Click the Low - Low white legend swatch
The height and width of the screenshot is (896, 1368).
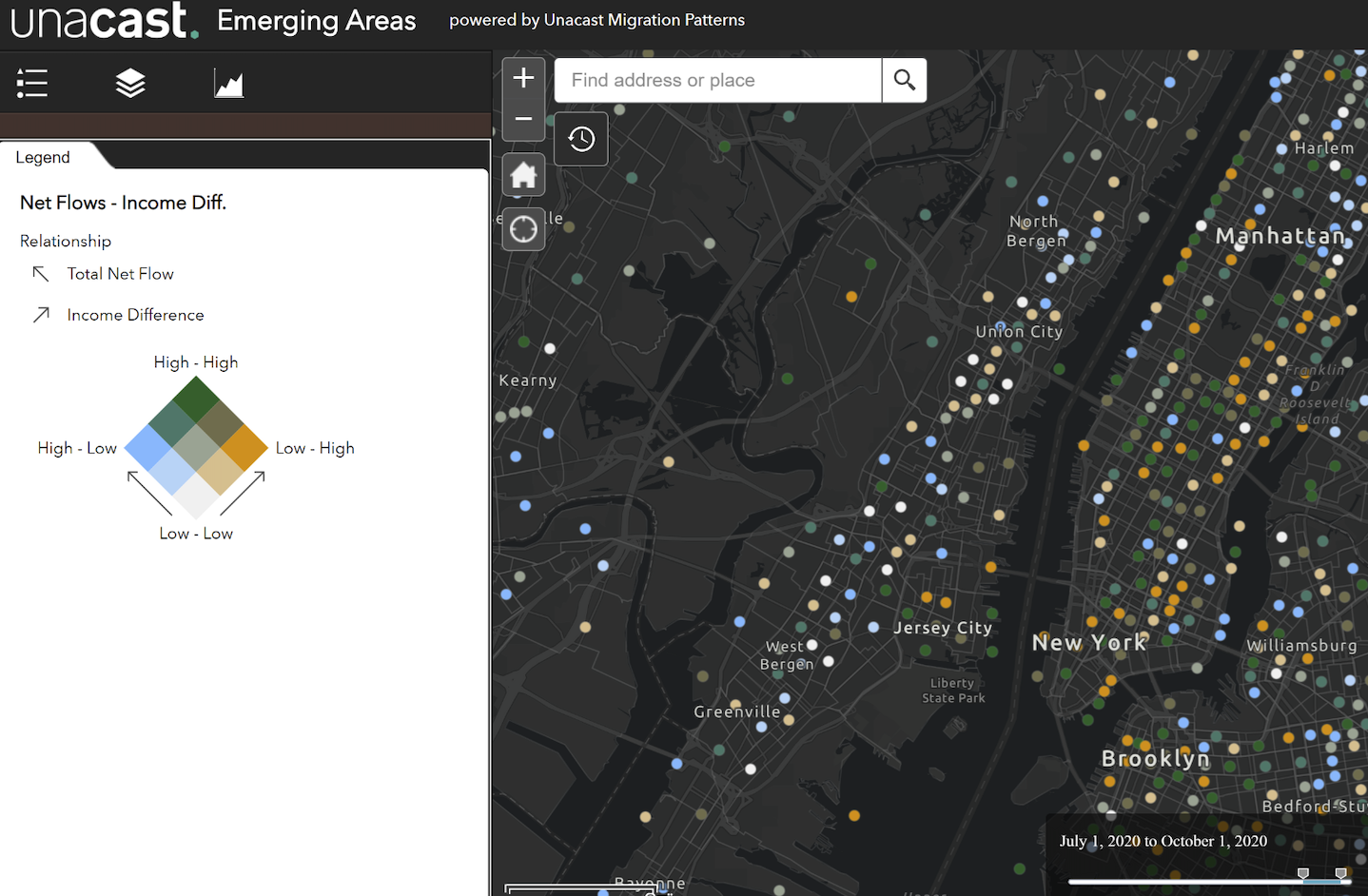point(197,496)
